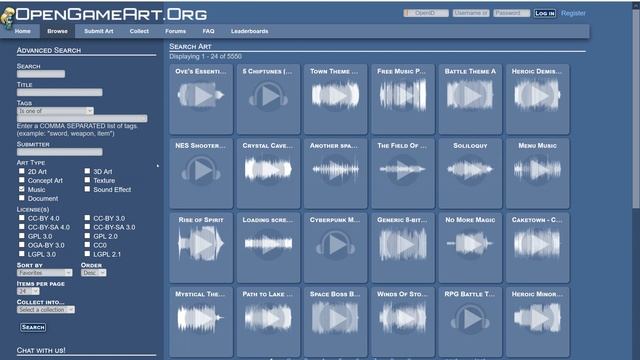Open the Leaderboards tab

250,31
